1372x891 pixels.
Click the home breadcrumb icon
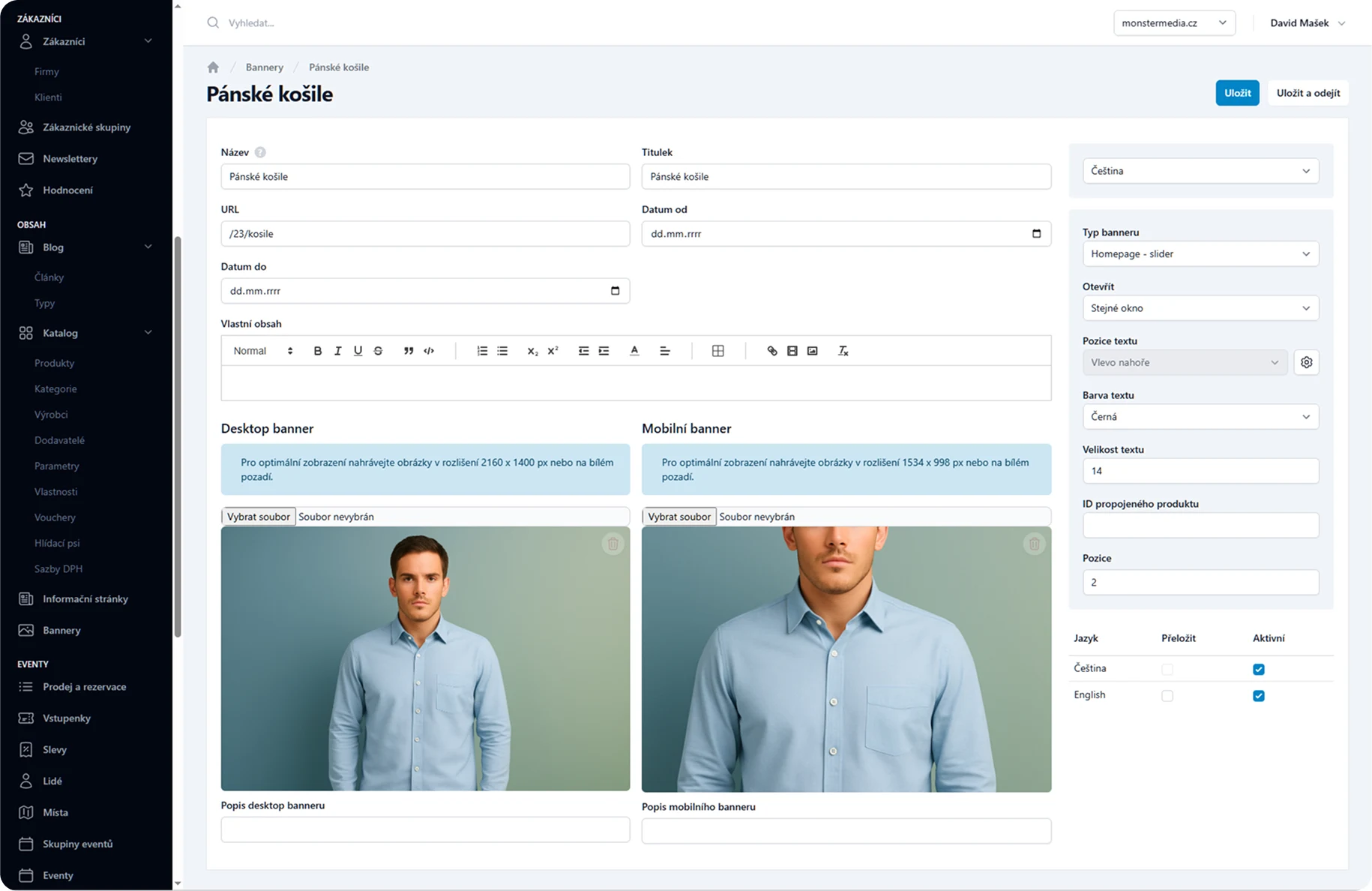coord(213,67)
